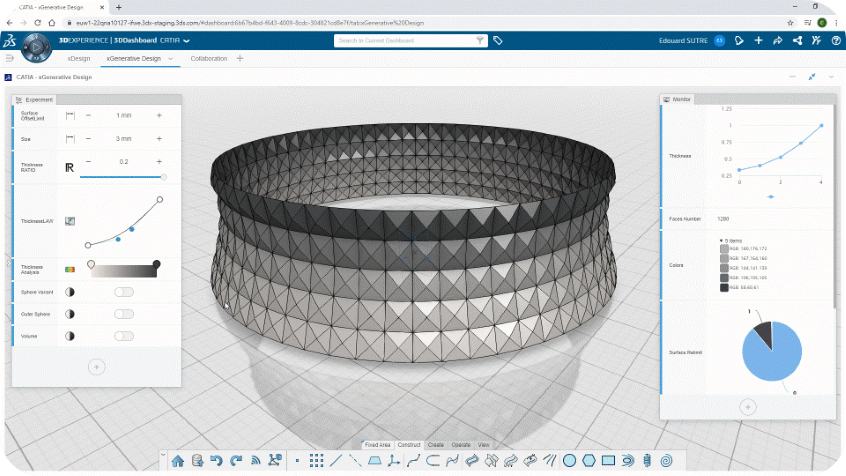The image size is (846, 476).
Task: Enable the Outer Sphere switch
Action: coord(124,314)
